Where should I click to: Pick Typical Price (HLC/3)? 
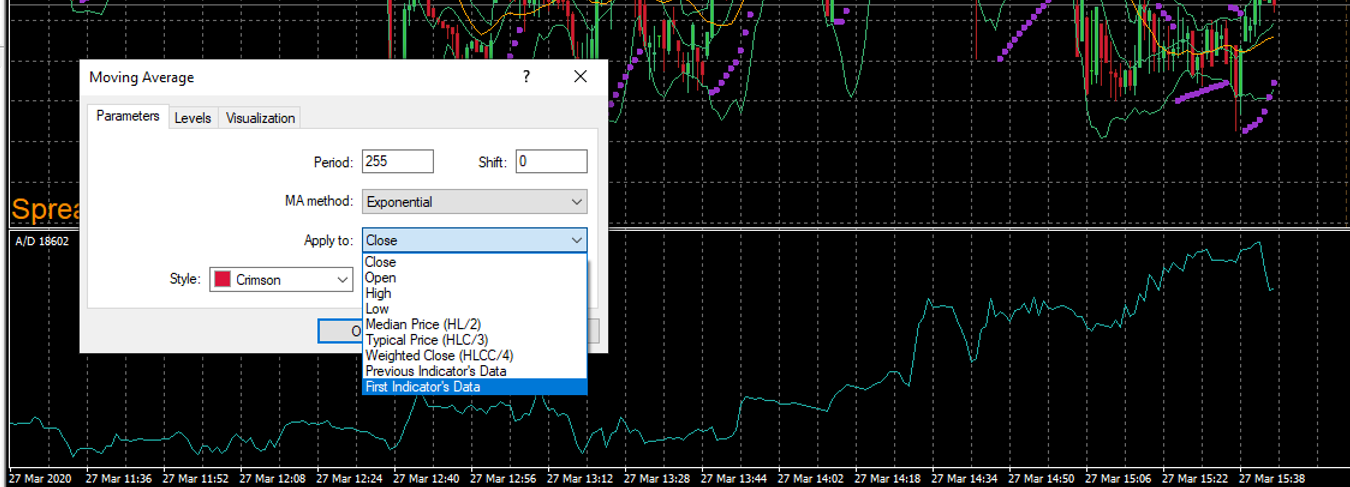[x=475, y=340]
